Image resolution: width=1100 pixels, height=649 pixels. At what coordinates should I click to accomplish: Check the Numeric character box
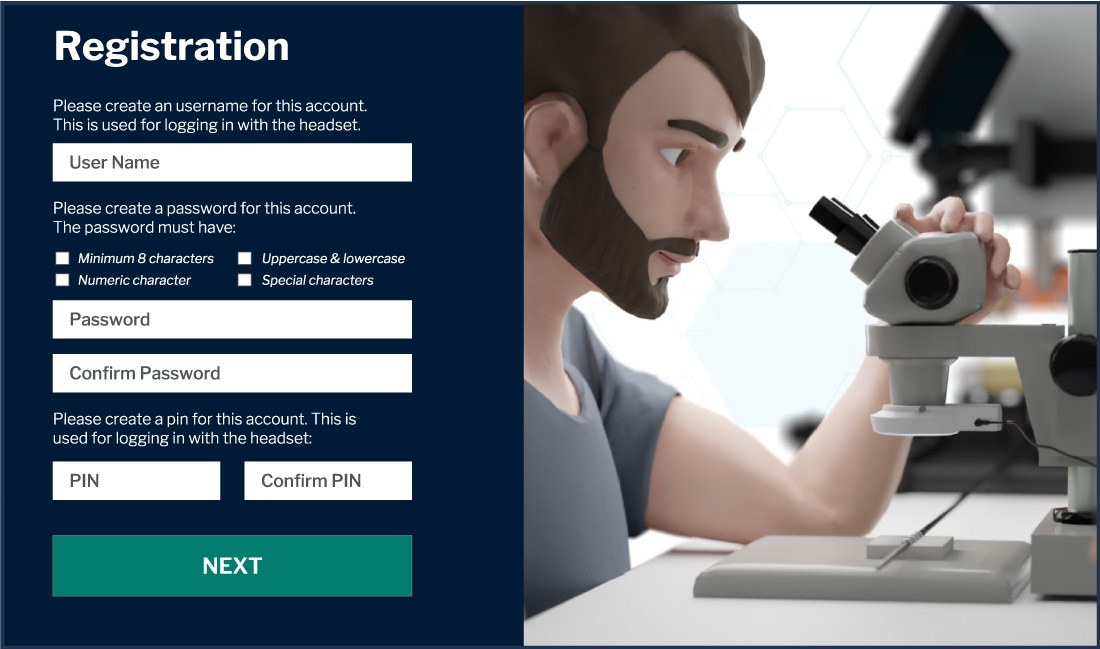click(62, 280)
